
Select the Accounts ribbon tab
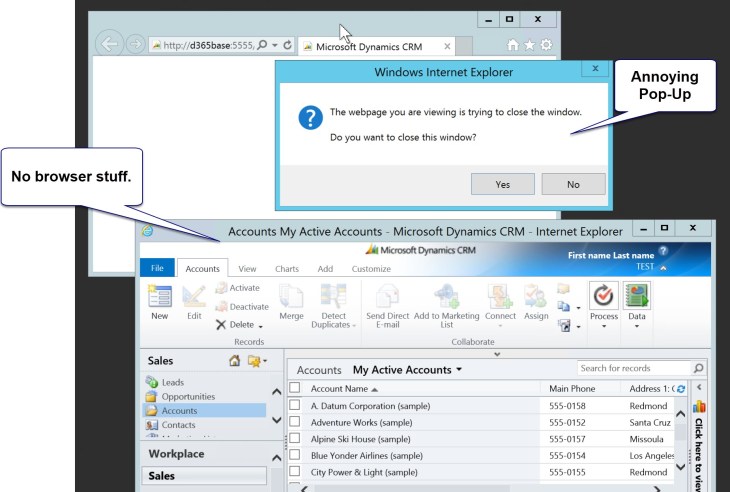point(203,269)
